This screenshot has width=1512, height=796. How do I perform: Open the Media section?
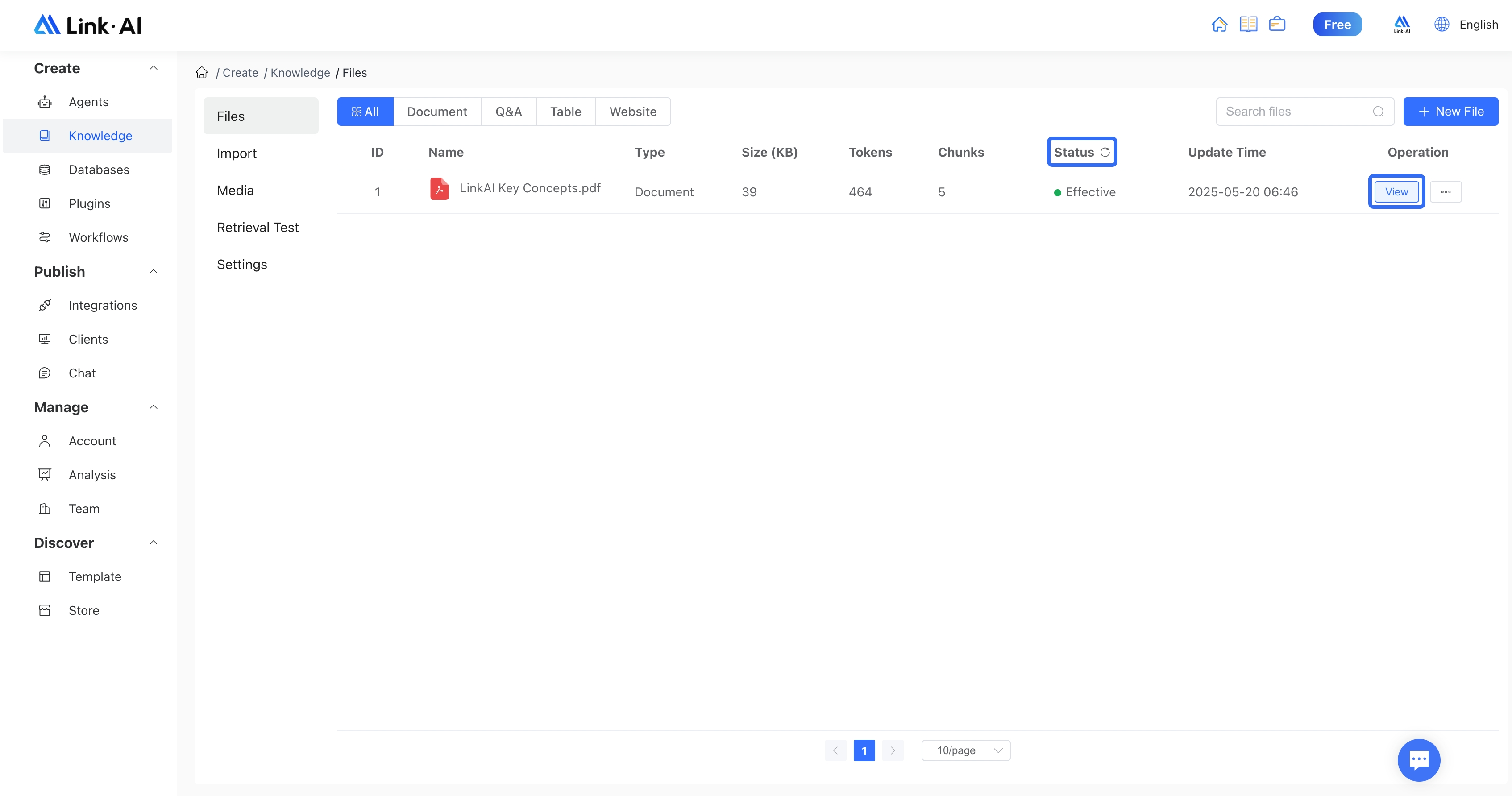[x=261, y=190]
